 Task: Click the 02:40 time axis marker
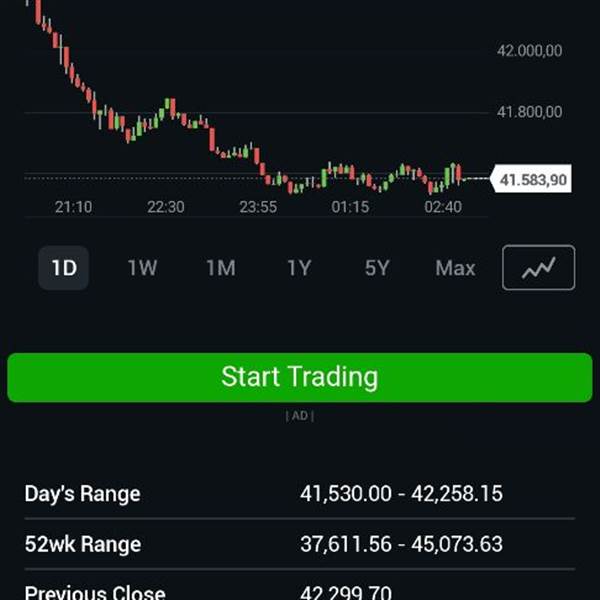(443, 207)
